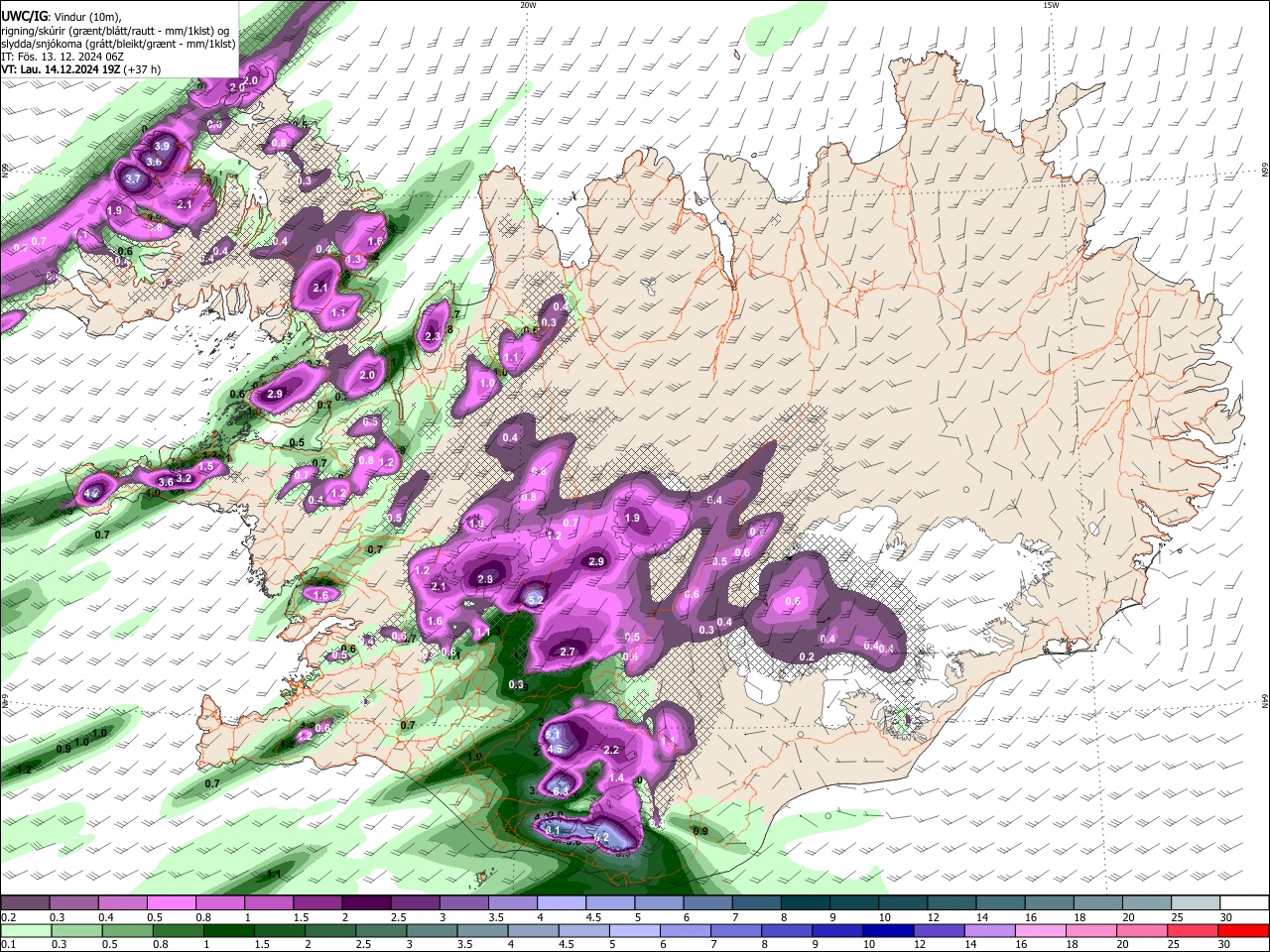
Task: Select the '6.3' value in the southern cell
Action: pos(560,791)
